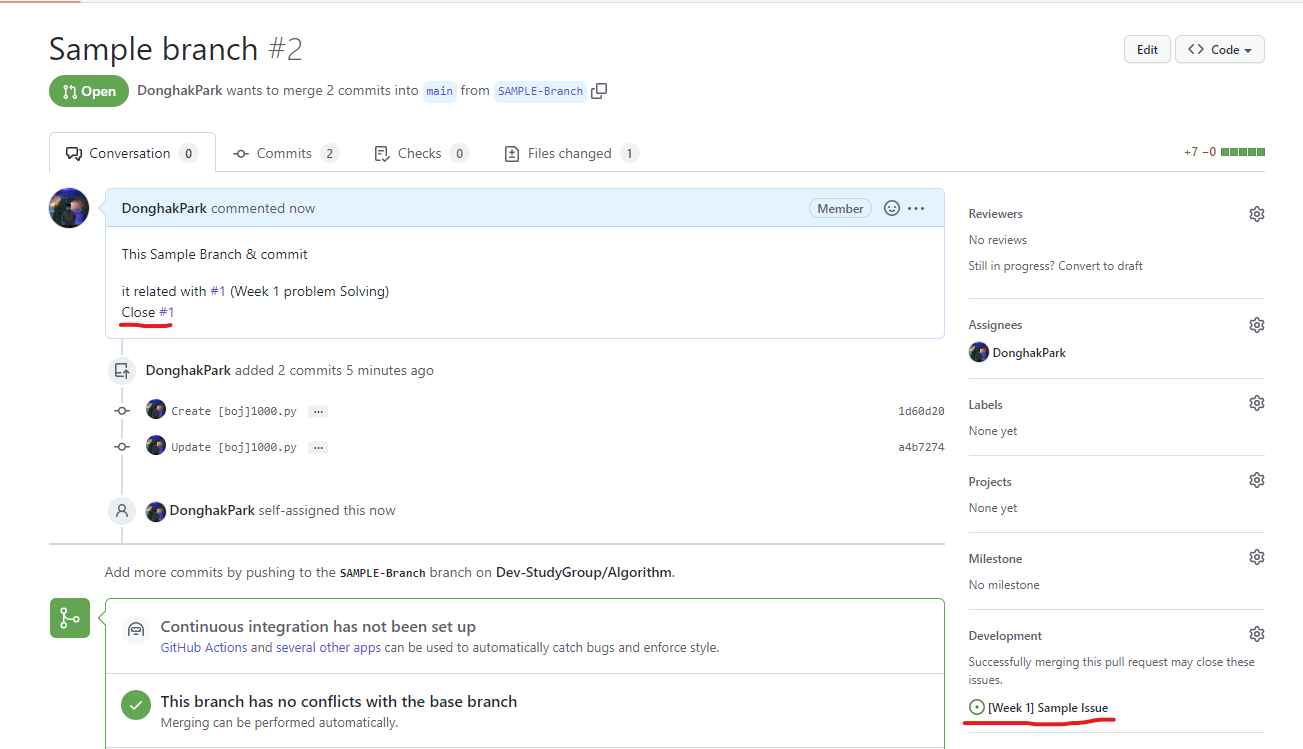Viewport: 1303px width, 749px height.
Task: Click DonghakPark in 'added 2 commits' event
Action: pyautogui.click(x=188, y=370)
